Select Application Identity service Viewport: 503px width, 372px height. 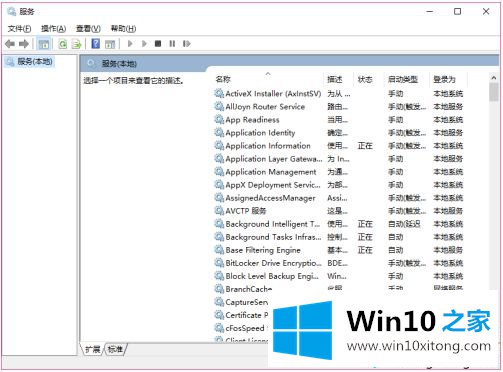[339, 133]
